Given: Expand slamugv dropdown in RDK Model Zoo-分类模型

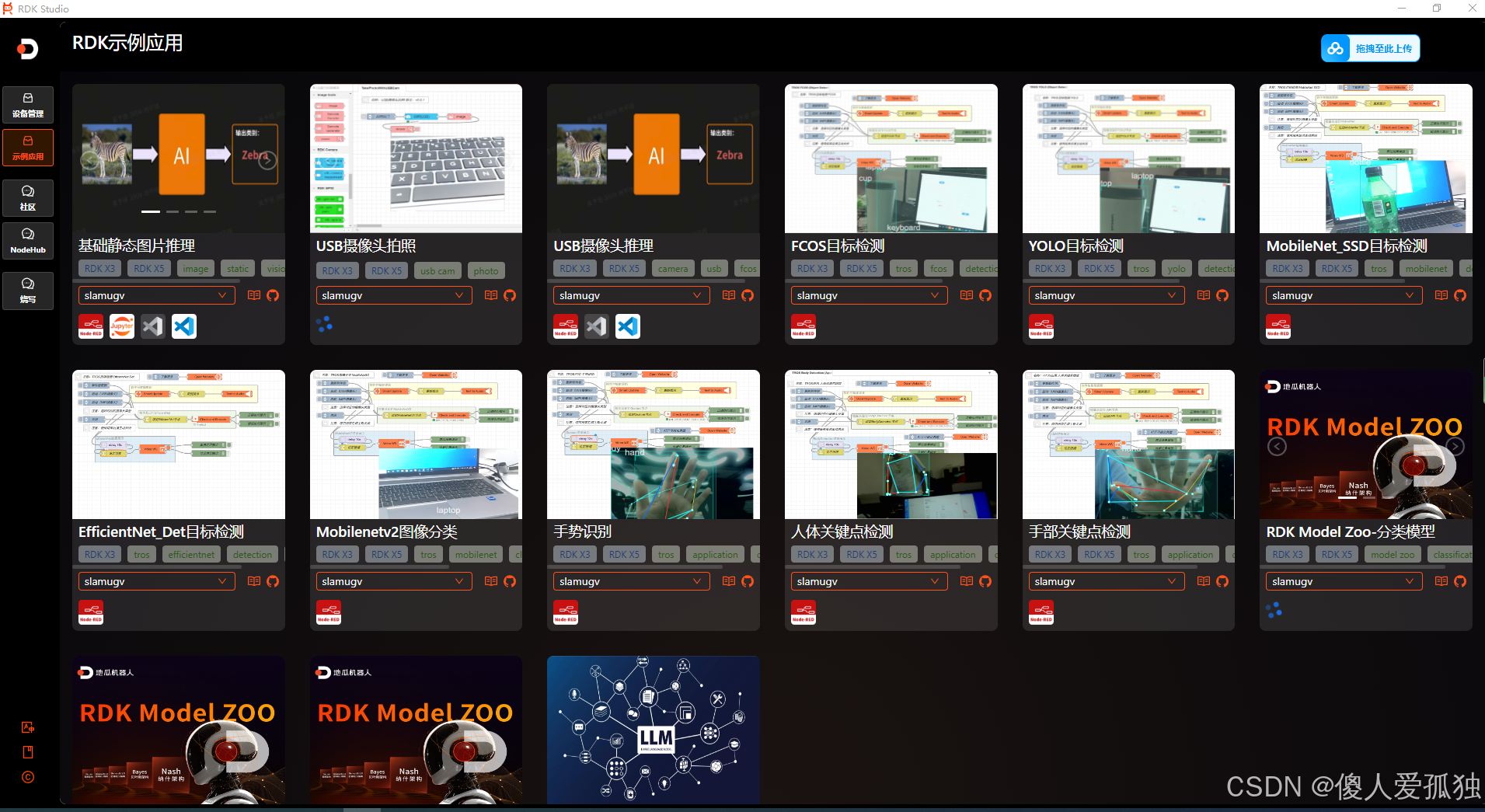Looking at the screenshot, I should [1344, 581].
